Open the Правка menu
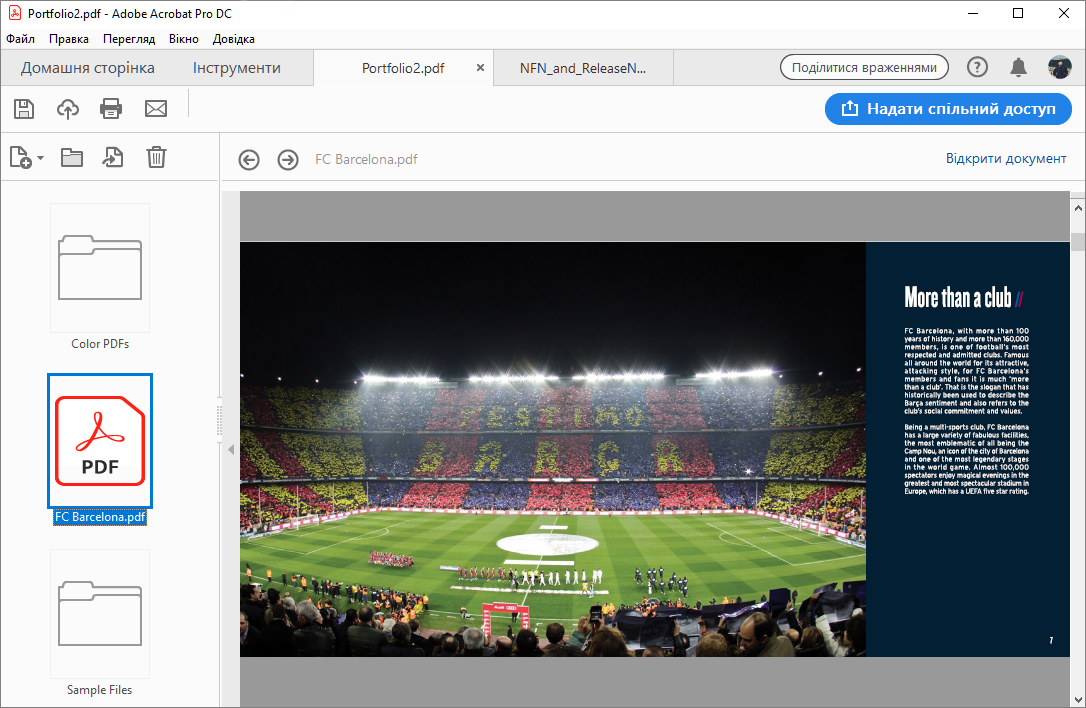This screenshot has height=708, width=1086. pos(69,39)
